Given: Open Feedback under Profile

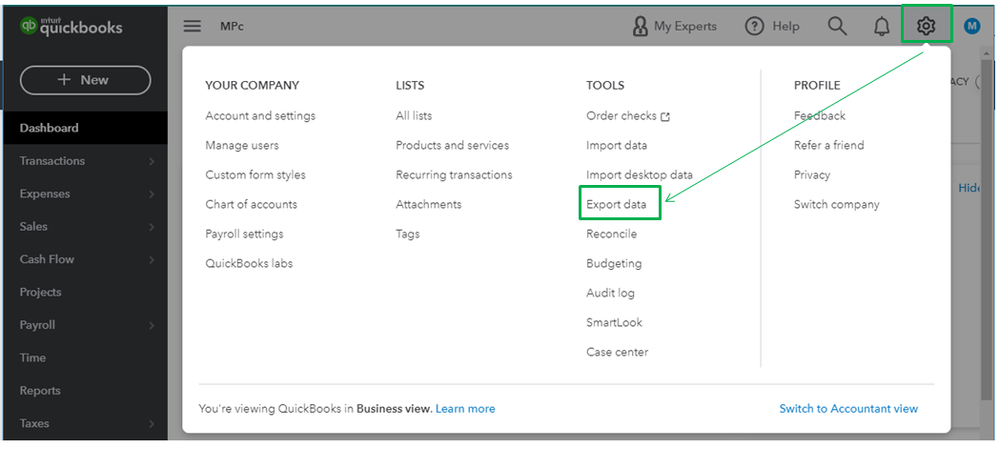Looking at the screenshot, I should (819, 116).
